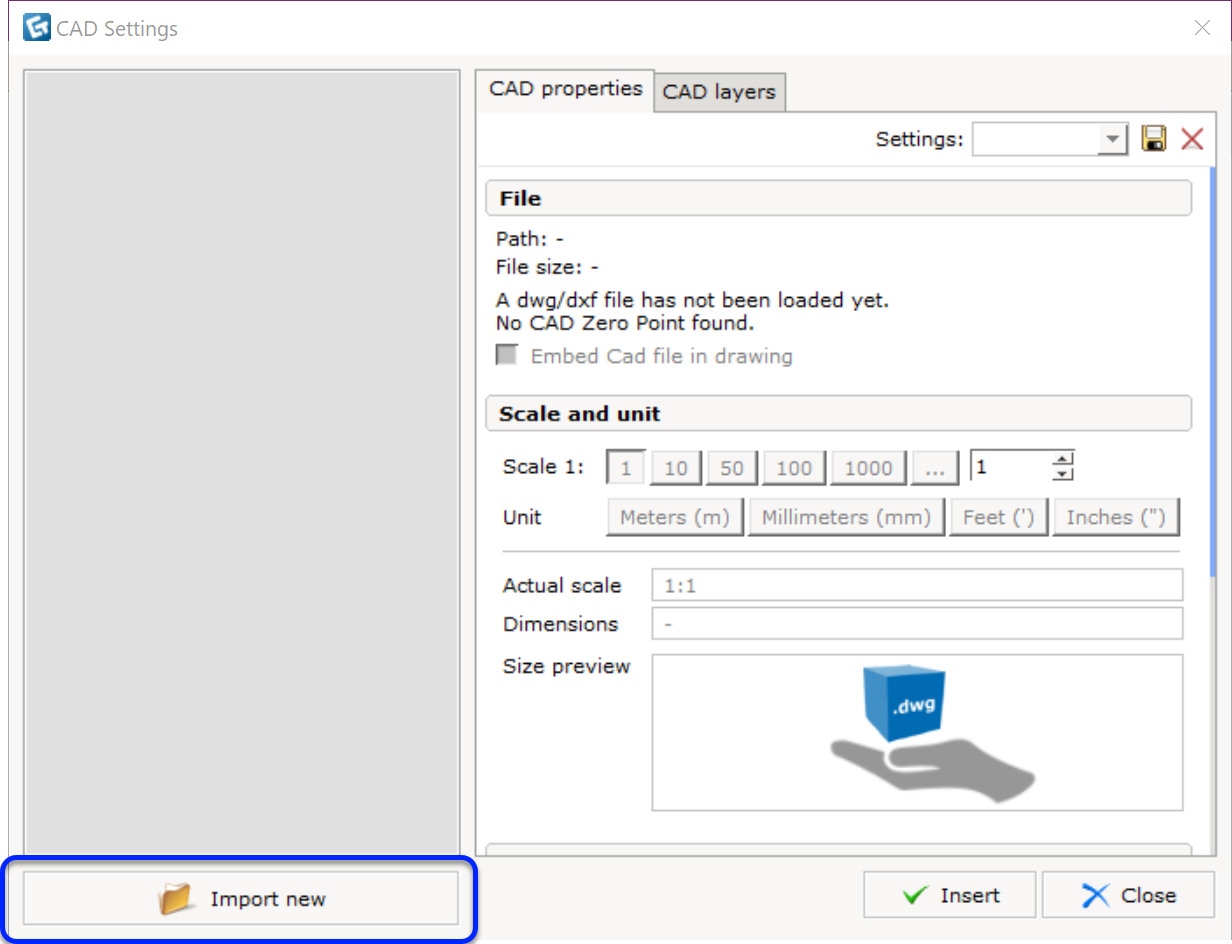
Task: Click the .dwg cube in size preview
Action: point(903,703)
